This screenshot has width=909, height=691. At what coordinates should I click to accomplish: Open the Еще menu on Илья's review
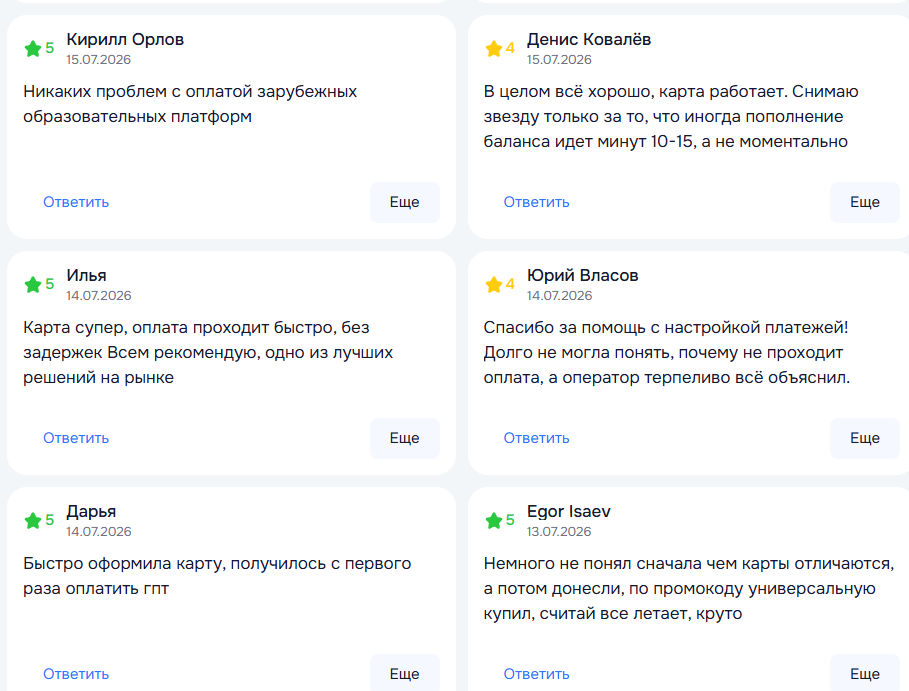[x=405, y=438]
